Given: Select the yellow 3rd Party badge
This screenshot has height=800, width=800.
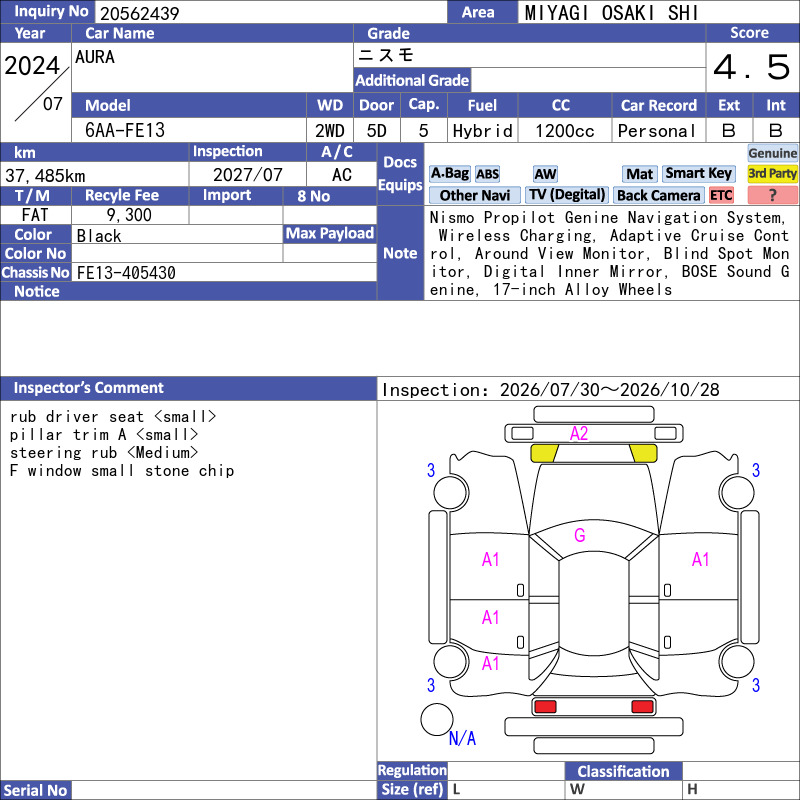Looking at the screenshot, I should (x=772, y=174).
